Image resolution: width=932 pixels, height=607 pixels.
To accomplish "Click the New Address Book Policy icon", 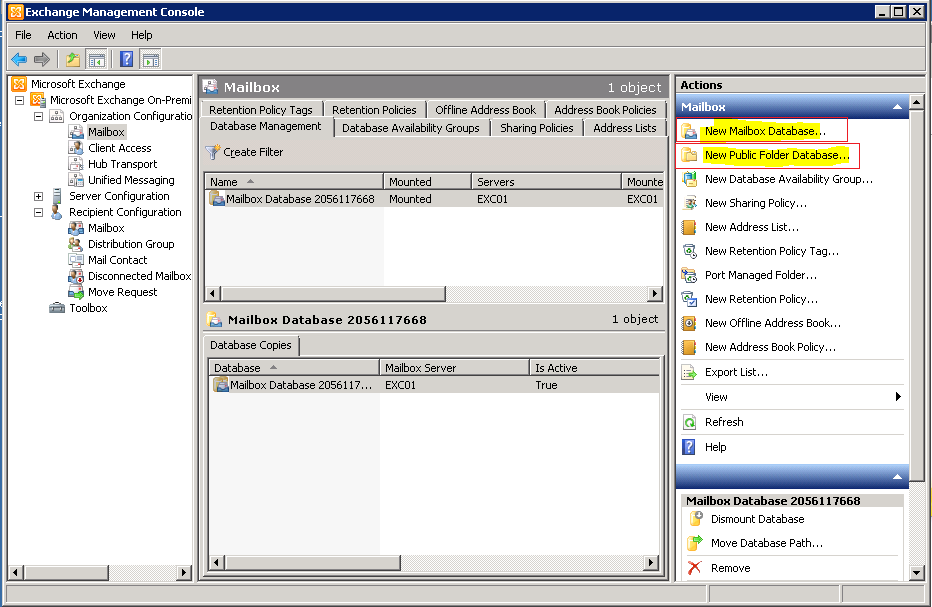I will 689,347.
